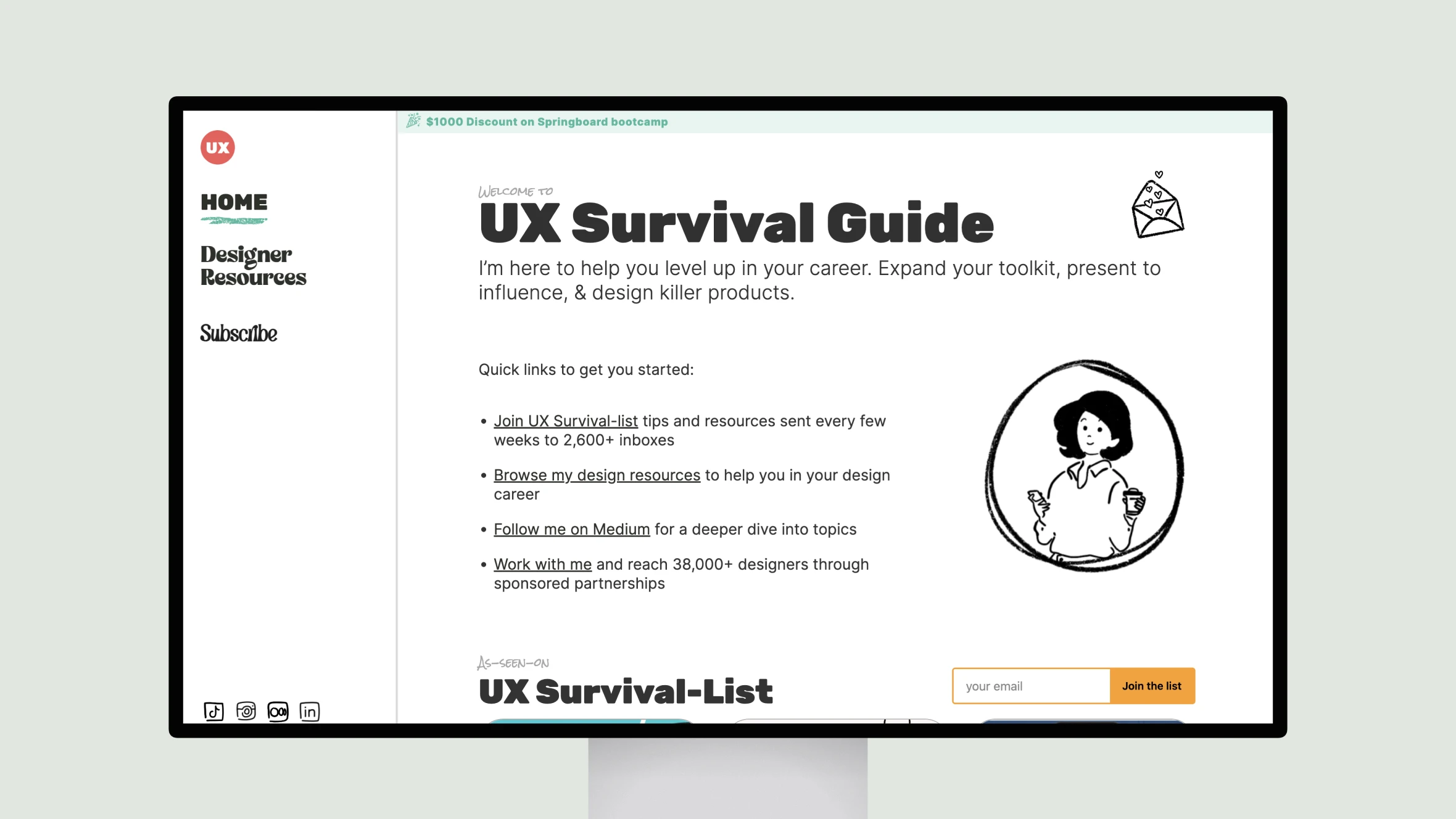The width and height of the screenshot is (1456, 819).
Task: Click the envelope with hearts icon
Action: [1157, 206]
